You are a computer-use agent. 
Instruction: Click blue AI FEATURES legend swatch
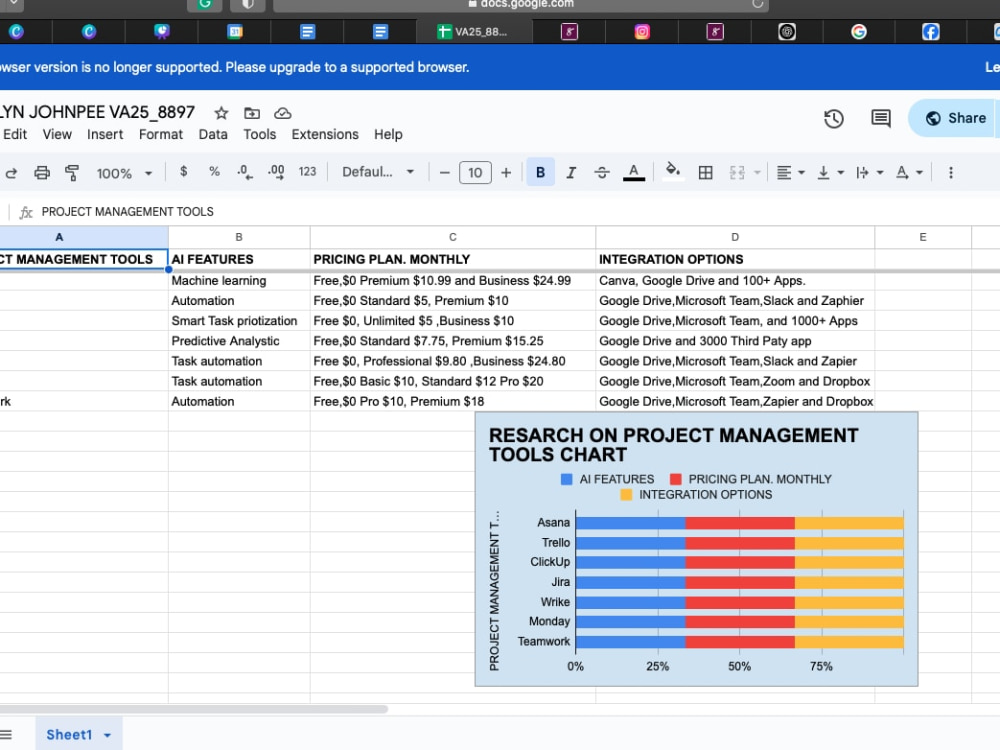pos(566,479)
